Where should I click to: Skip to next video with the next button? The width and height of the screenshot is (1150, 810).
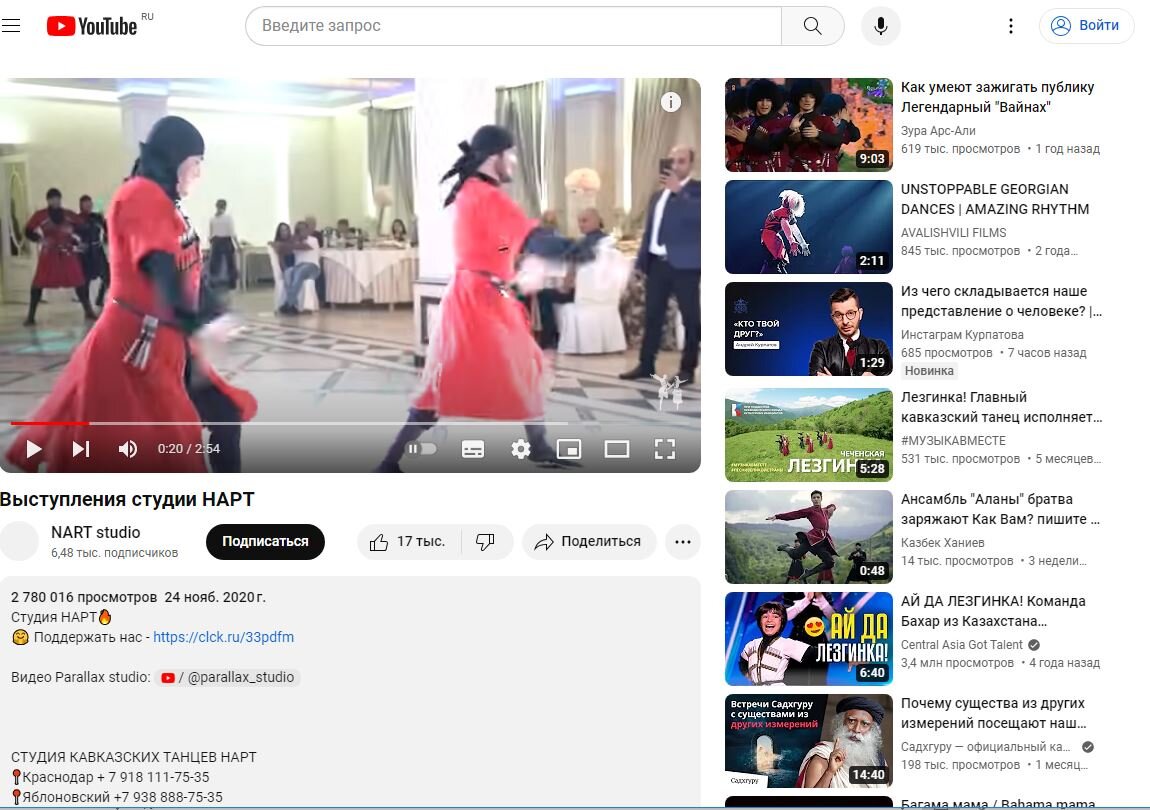pos(81,448)
